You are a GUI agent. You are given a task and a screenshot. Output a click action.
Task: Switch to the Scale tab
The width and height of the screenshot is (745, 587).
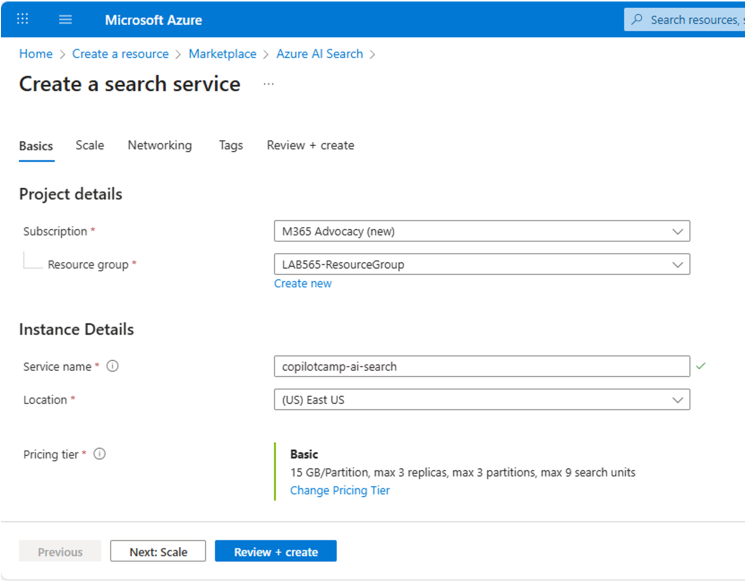click(90, 145)
